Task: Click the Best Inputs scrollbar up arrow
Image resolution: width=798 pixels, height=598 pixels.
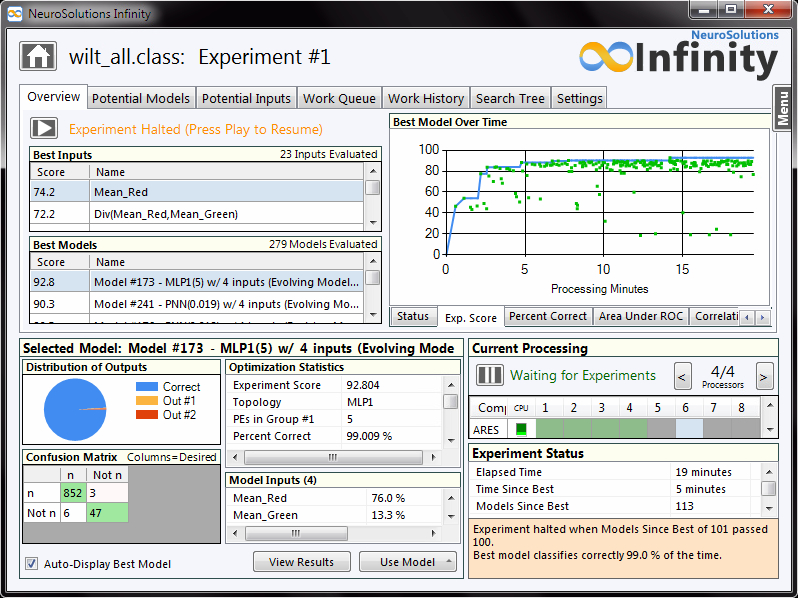Action: [373, 170]
